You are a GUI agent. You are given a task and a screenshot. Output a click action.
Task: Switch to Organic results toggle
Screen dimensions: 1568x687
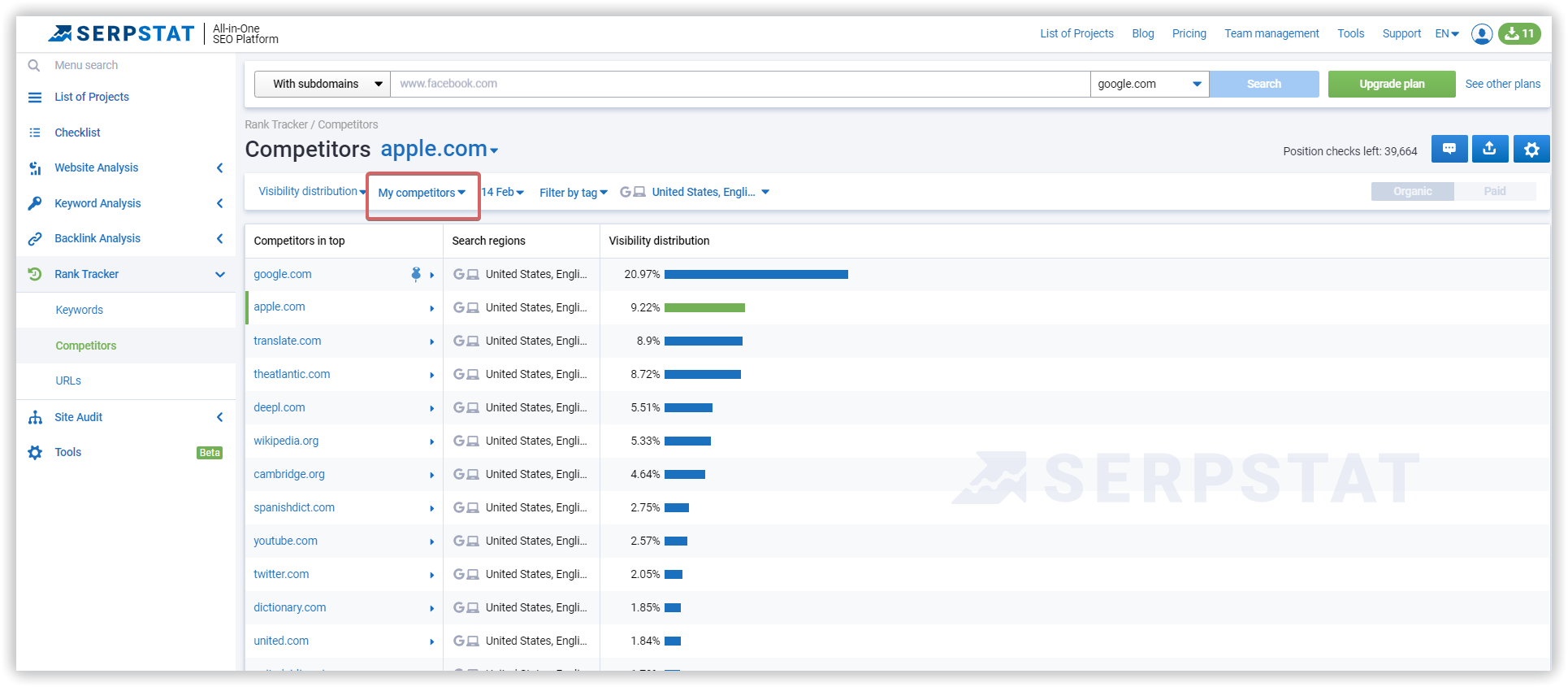point(1412,191)
